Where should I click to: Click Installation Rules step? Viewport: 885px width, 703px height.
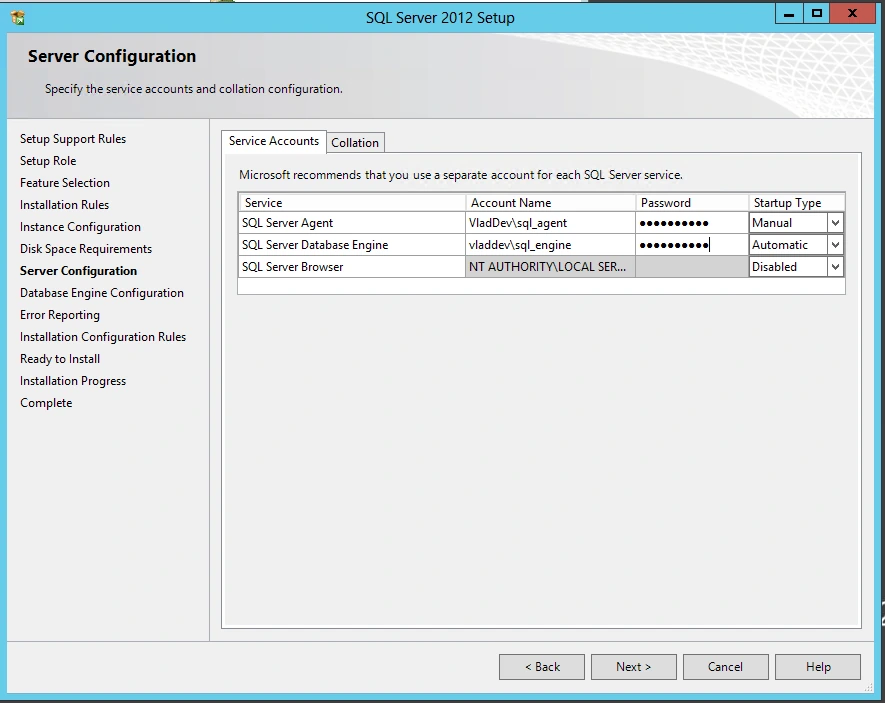click(64, 205)
